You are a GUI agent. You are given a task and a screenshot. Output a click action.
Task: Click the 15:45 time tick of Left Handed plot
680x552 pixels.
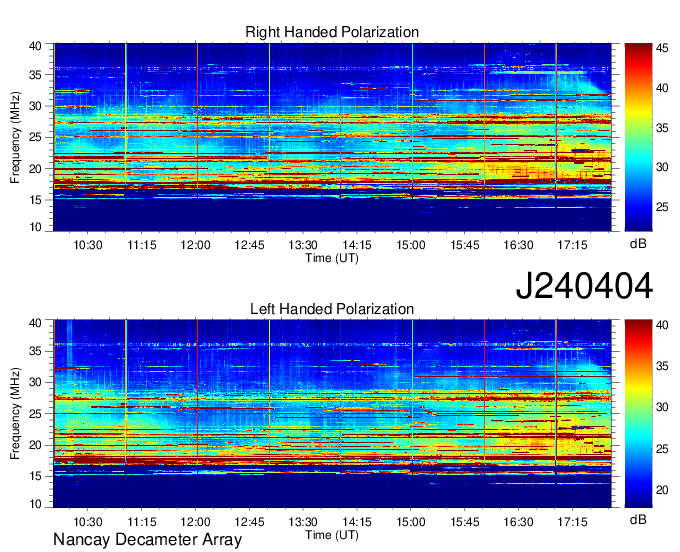(465, 522)
